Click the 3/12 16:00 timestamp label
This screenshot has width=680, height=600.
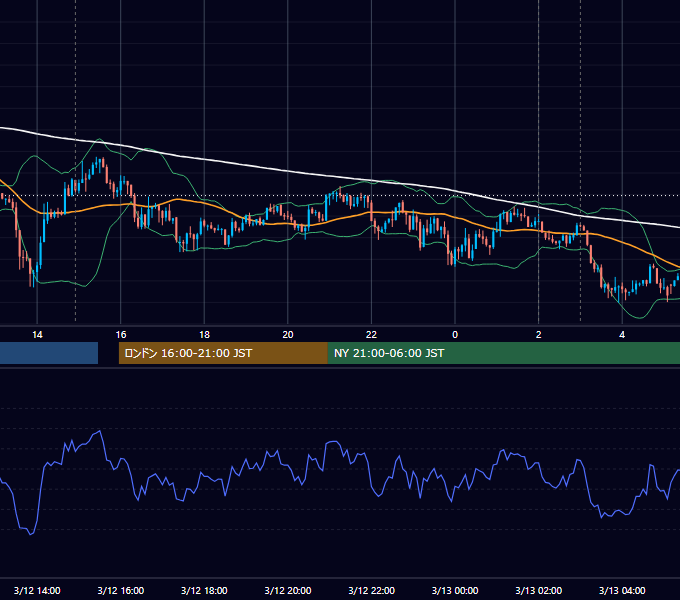click(x=121, y=590)
